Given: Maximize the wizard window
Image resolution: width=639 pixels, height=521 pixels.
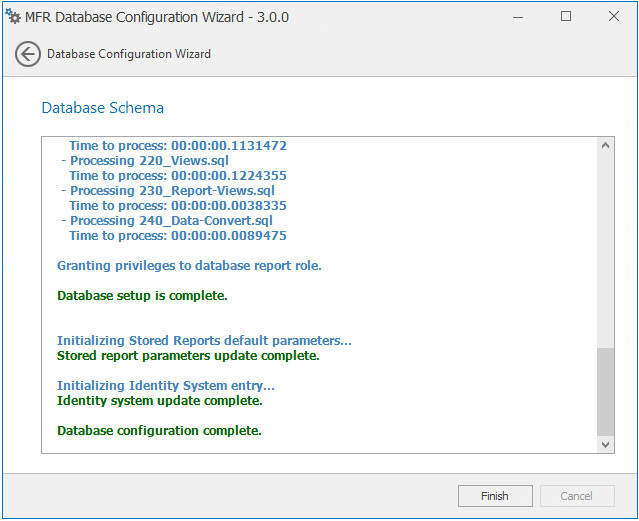Looking at the screenshot, I should [566, 16].
